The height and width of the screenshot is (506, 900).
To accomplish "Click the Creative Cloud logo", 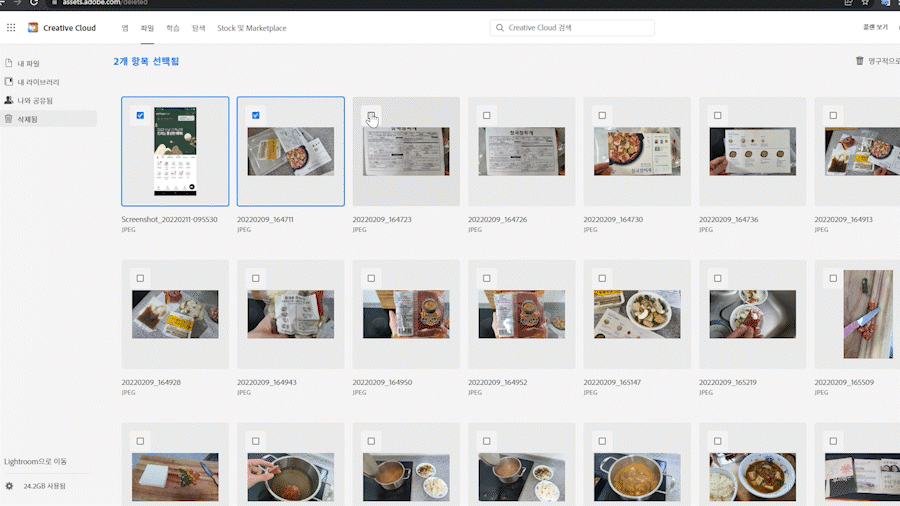I will tap(33, 28).
